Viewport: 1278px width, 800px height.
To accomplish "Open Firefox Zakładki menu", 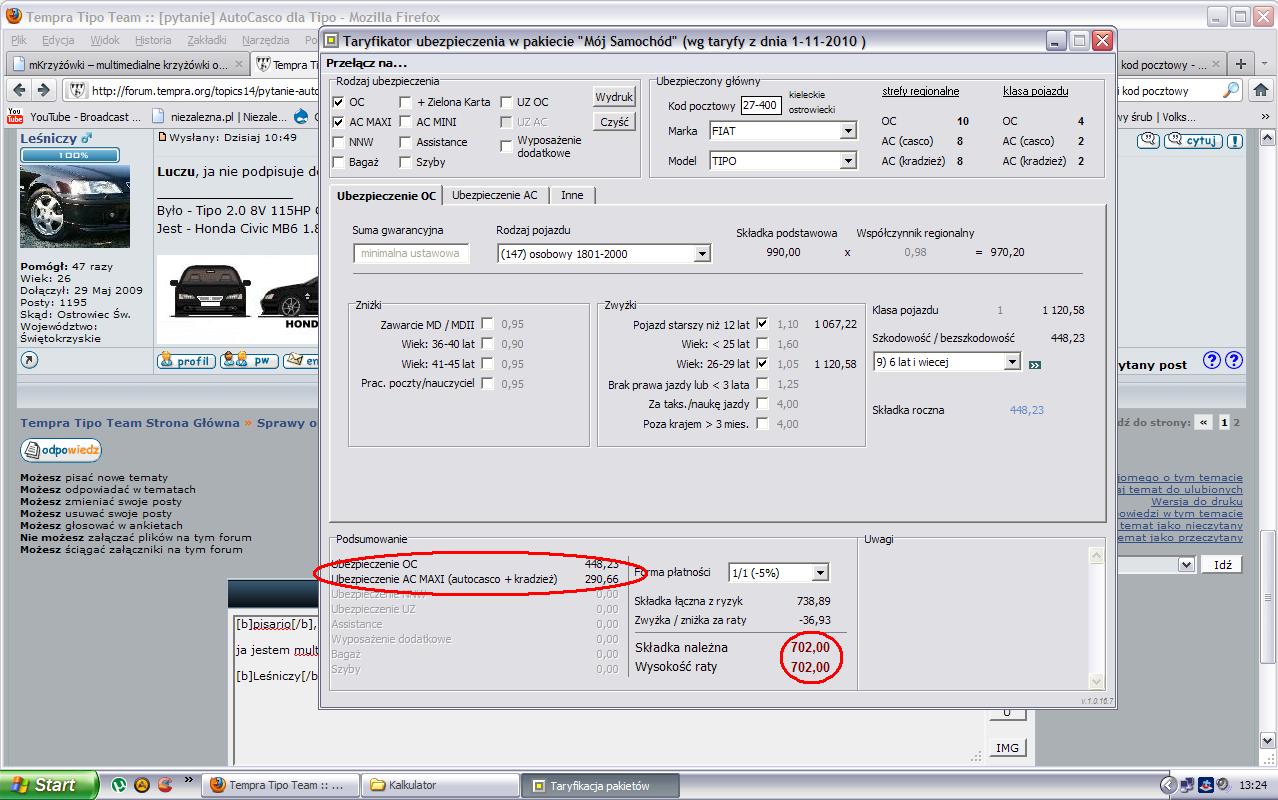I will point(207,40).
